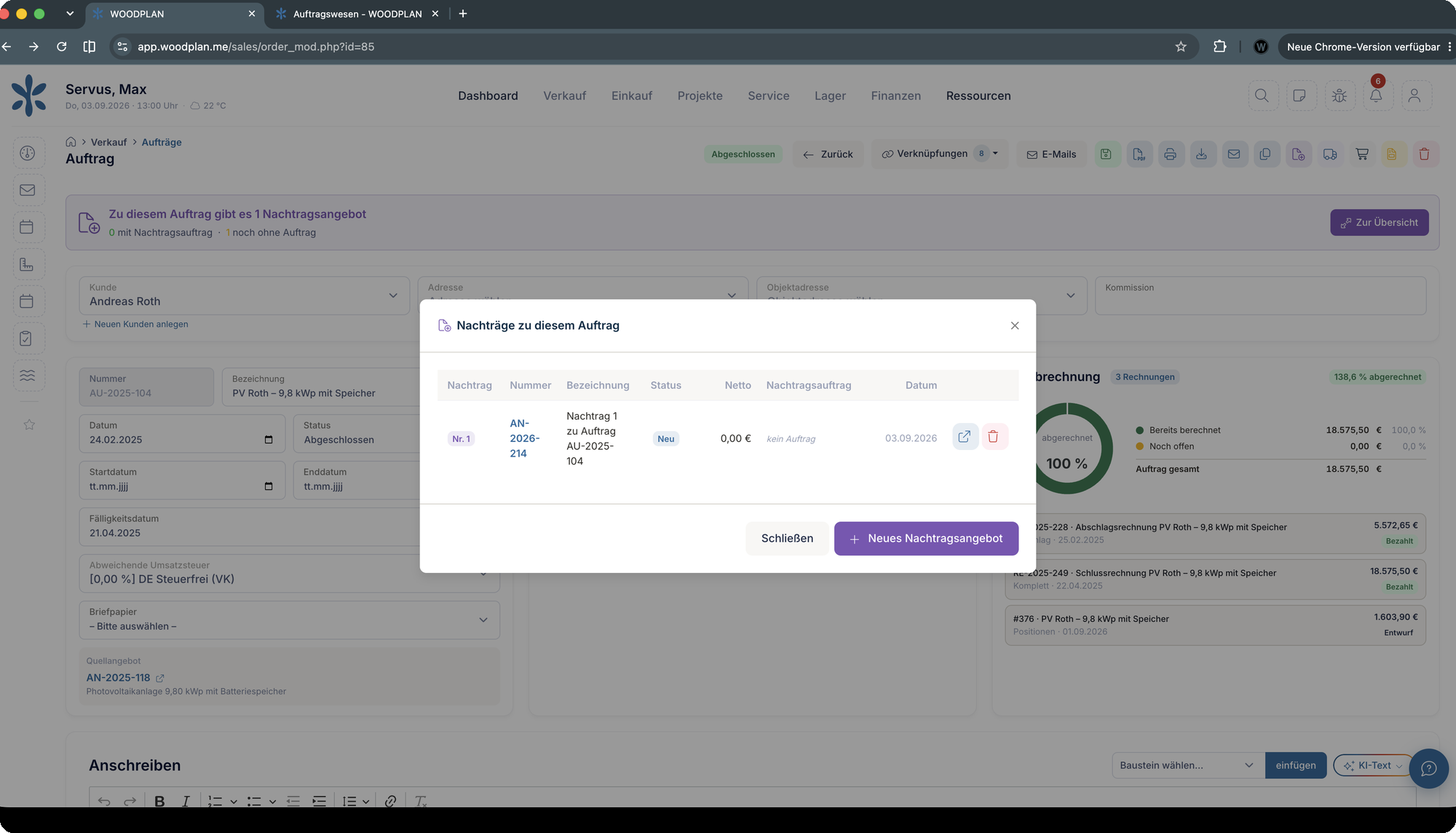Expand the Verknüpfungen dropdown
This screenshot has width=1456, height=833.
pyautogui.click(x=939, y=154)
